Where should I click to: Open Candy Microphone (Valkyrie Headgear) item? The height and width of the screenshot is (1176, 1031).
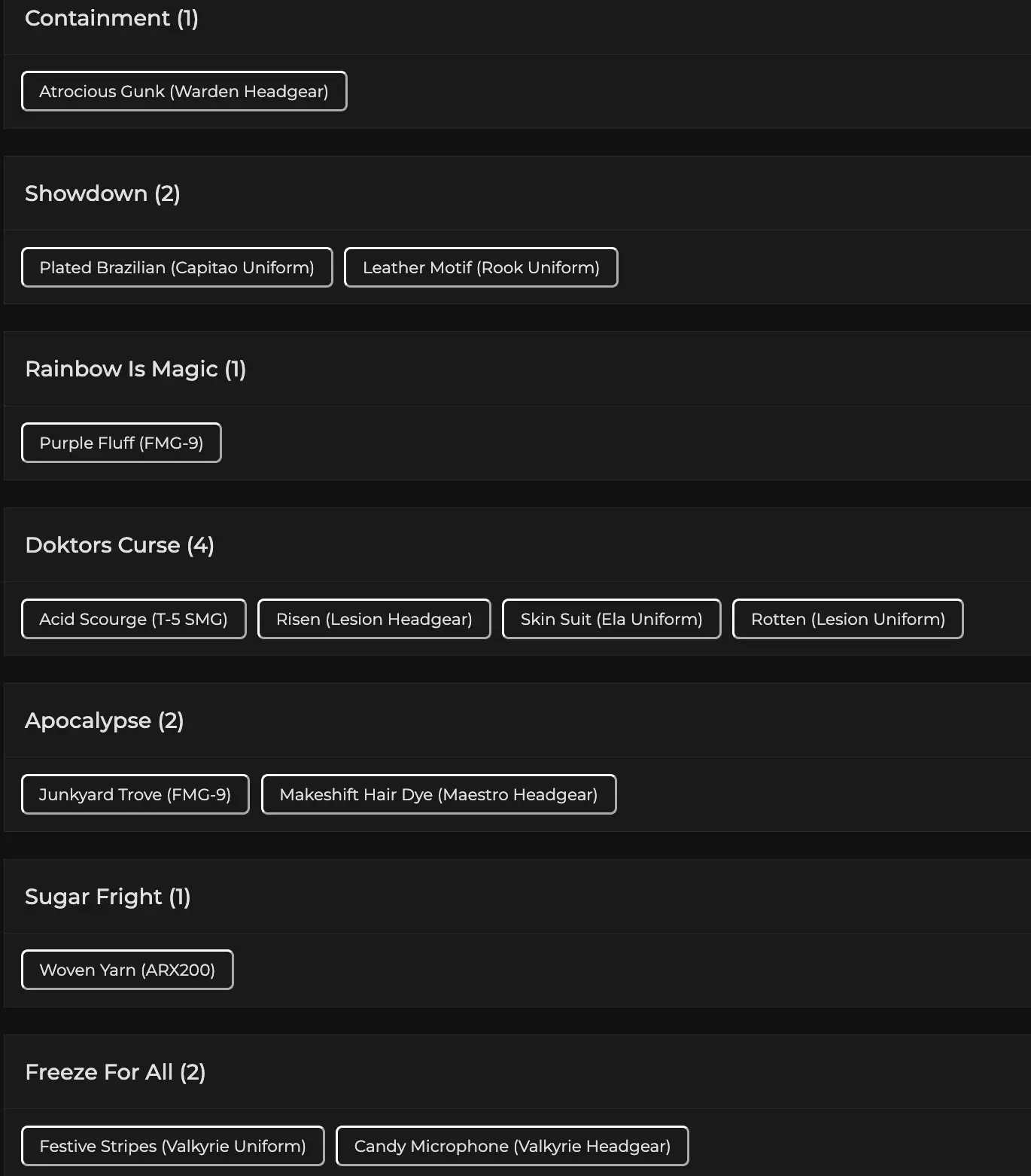512,1146
